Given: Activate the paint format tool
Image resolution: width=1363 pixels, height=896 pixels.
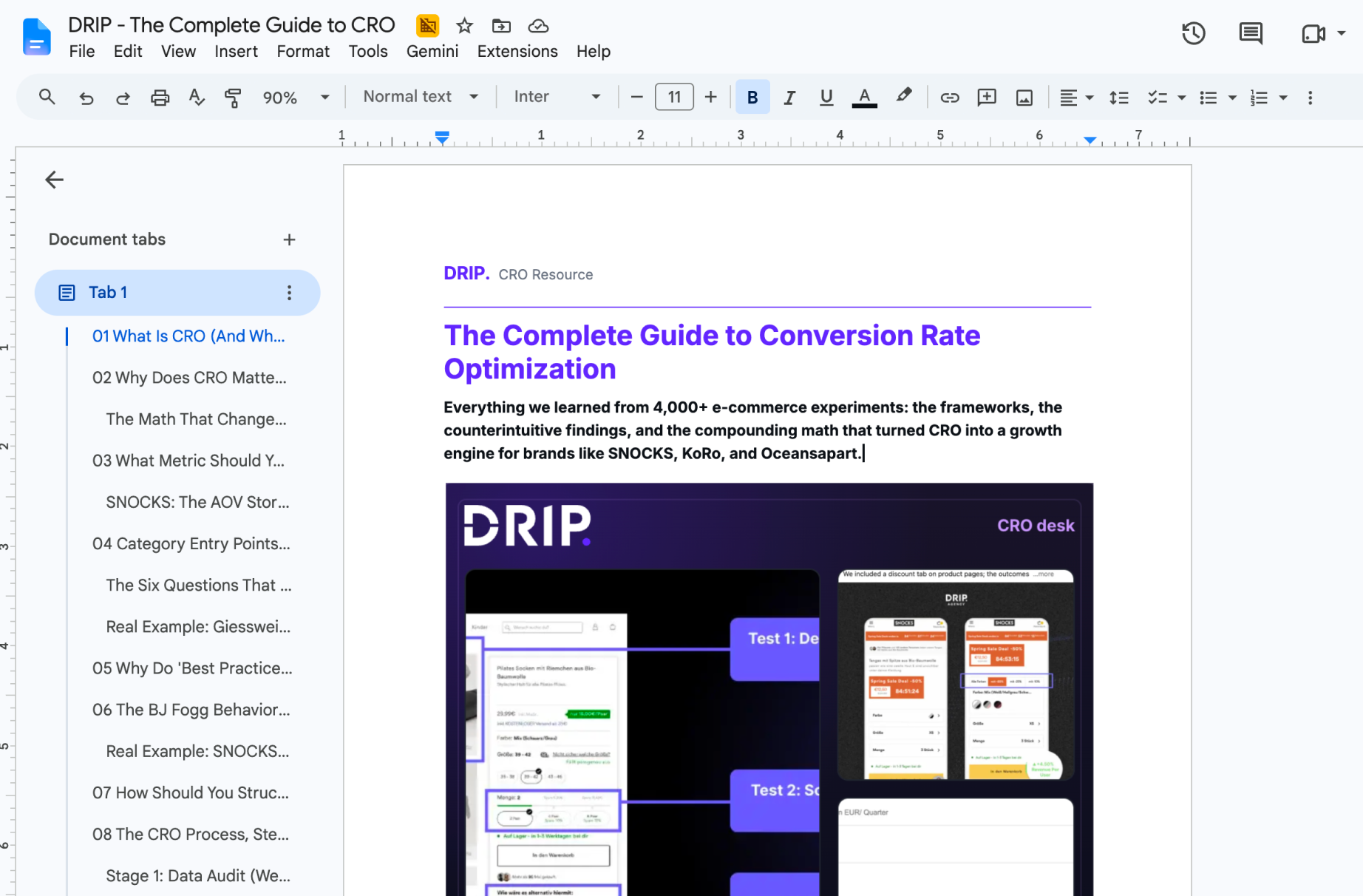Looking at the screenshot, I should (233, 97).
